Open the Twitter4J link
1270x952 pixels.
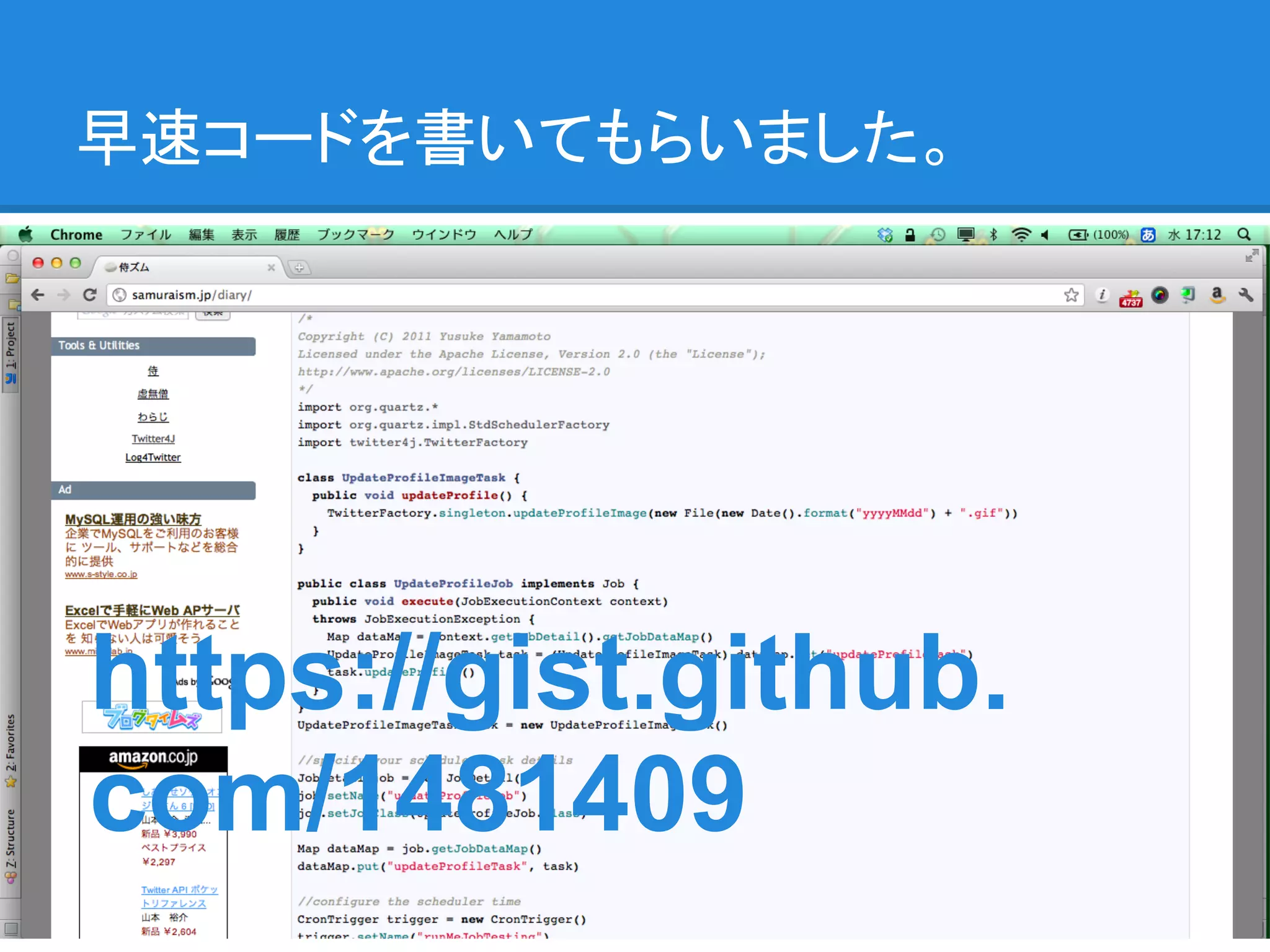(x=153, y=438)
